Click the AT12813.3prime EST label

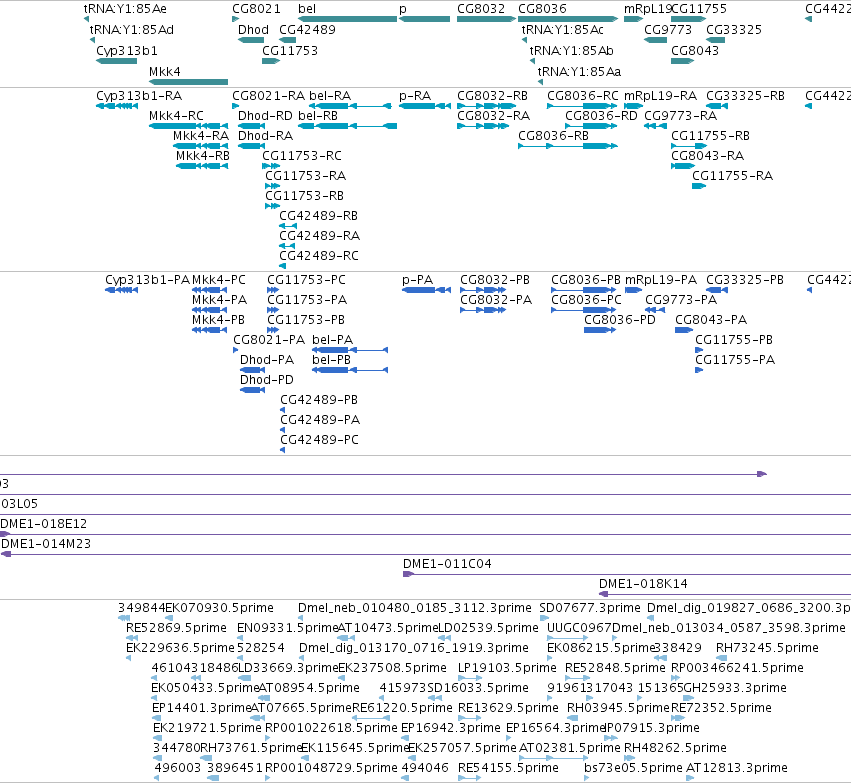pos(737,768)
